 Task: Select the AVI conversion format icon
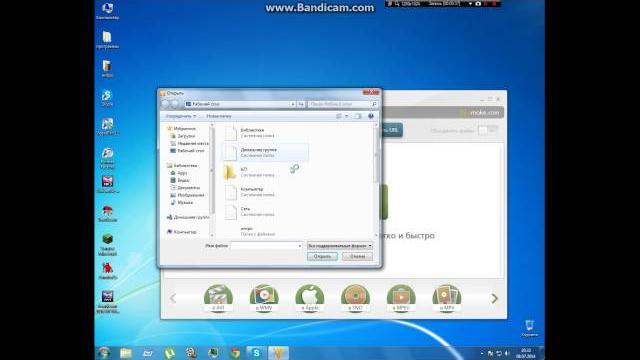[218, 298]
